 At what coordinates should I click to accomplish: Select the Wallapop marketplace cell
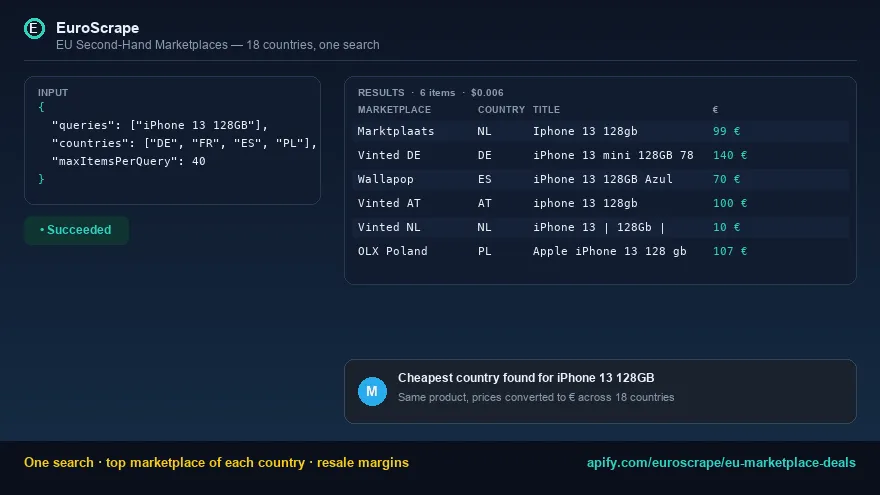click(x=386, y=180)
